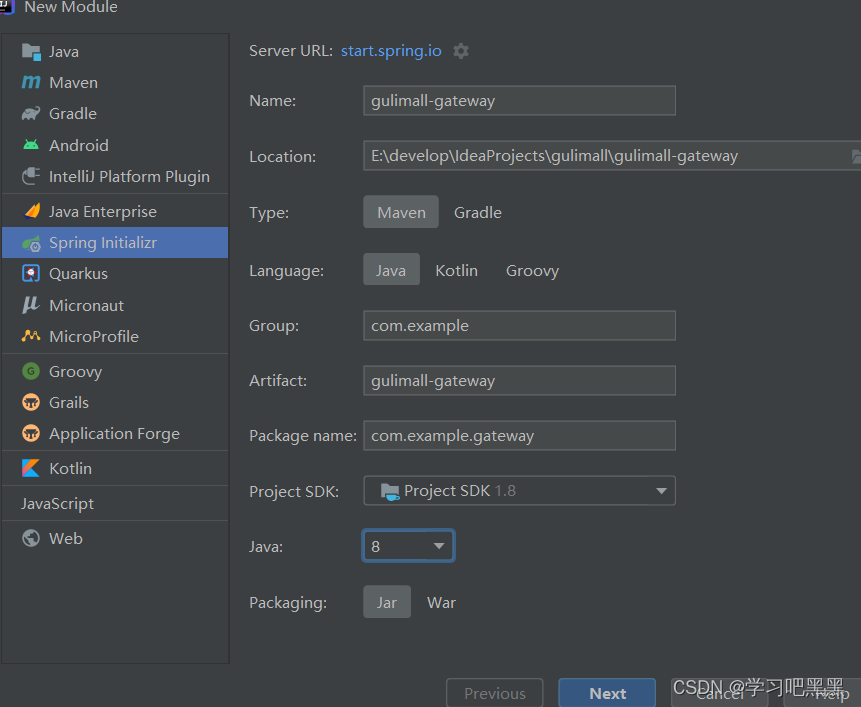Viewport: 861px width, 707px height.
Task: Select Spring Initializr entry
Action: 115,243
